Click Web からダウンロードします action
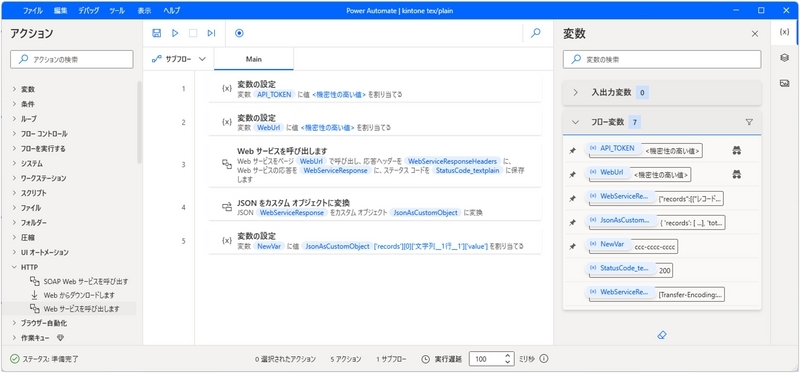Viewport: 800px width, 373px height. pyautogui.click(x=79, y=295)
